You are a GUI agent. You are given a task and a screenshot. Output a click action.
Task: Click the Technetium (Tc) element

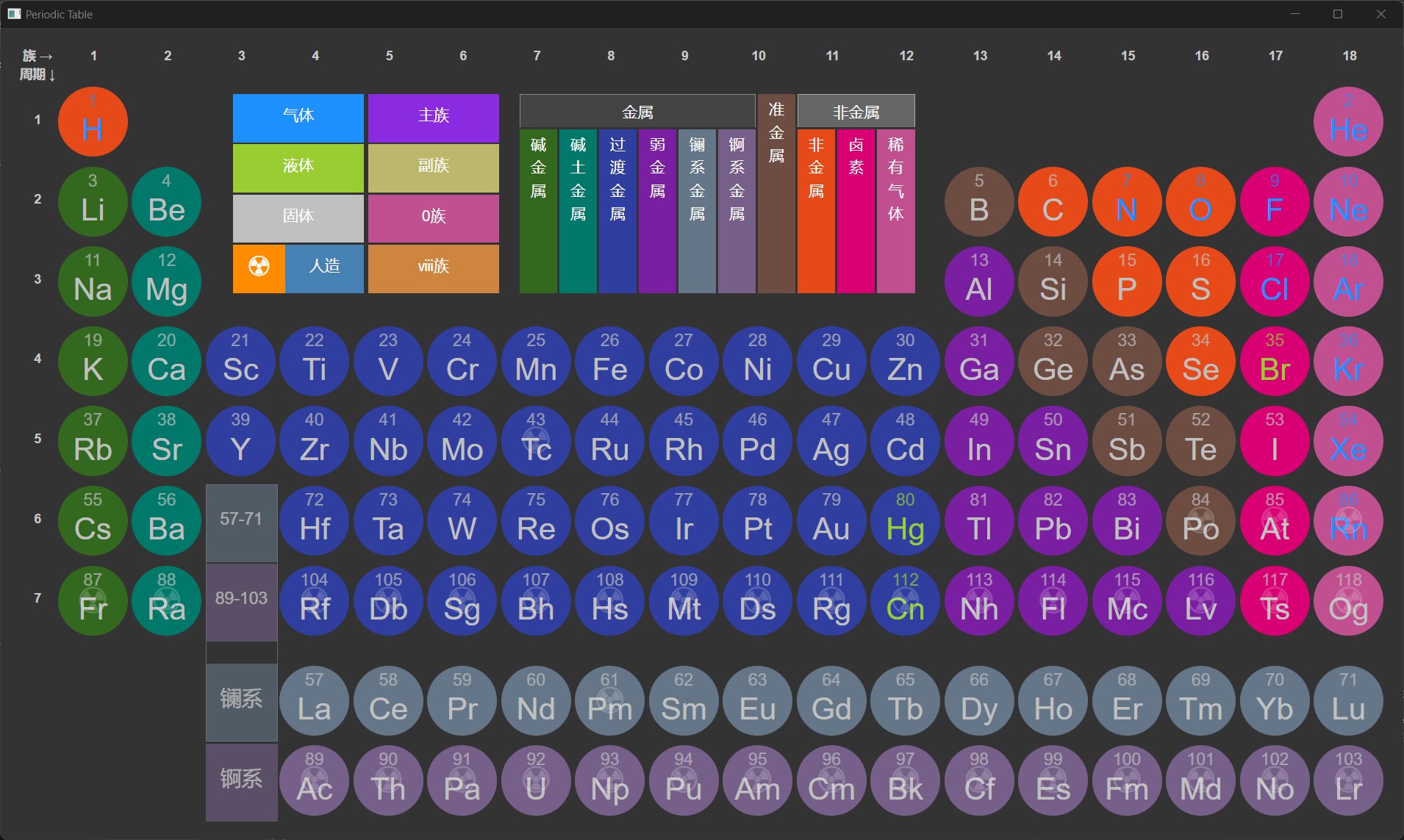[x=536, y=442]
